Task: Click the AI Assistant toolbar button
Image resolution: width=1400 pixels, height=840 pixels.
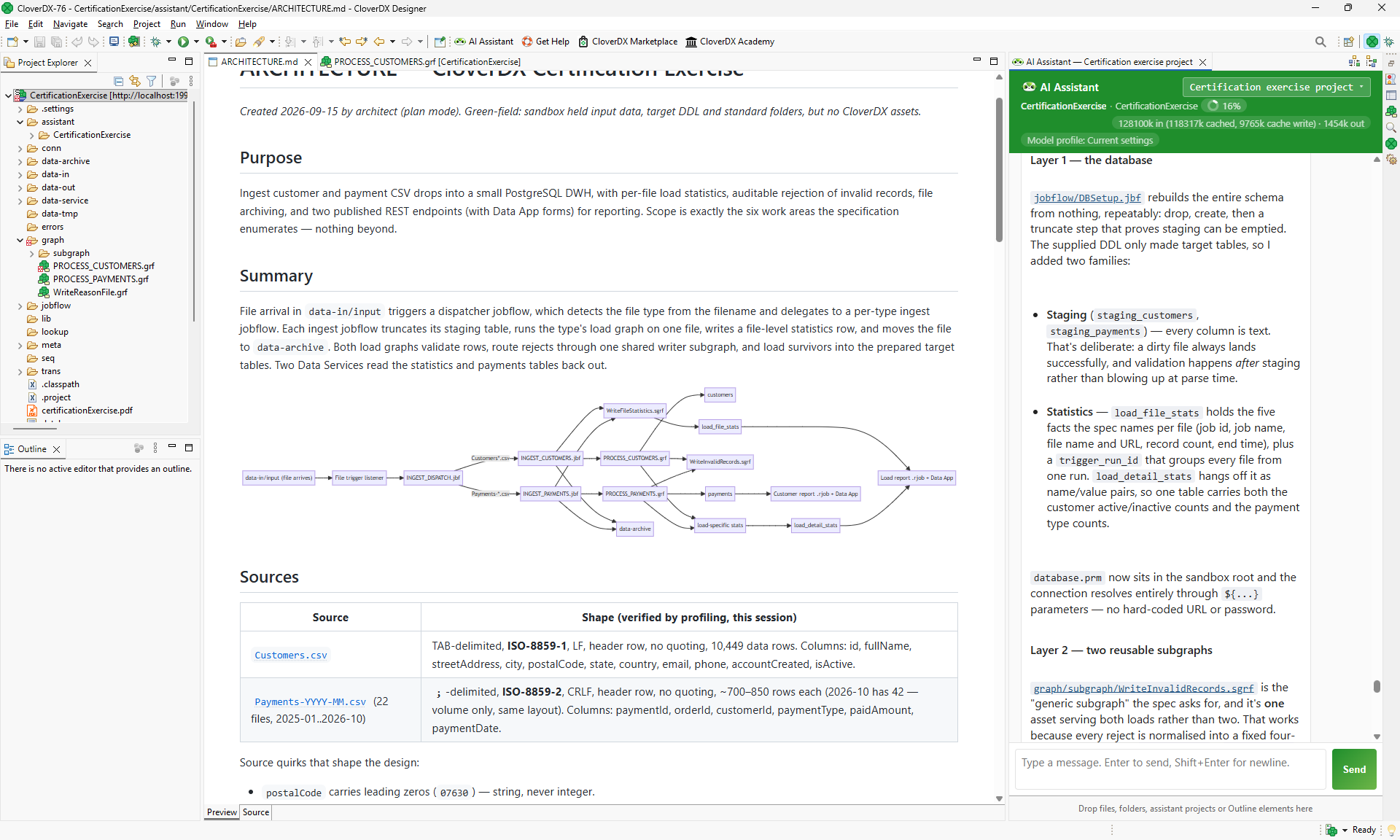Action: click(x=484, y=42)
